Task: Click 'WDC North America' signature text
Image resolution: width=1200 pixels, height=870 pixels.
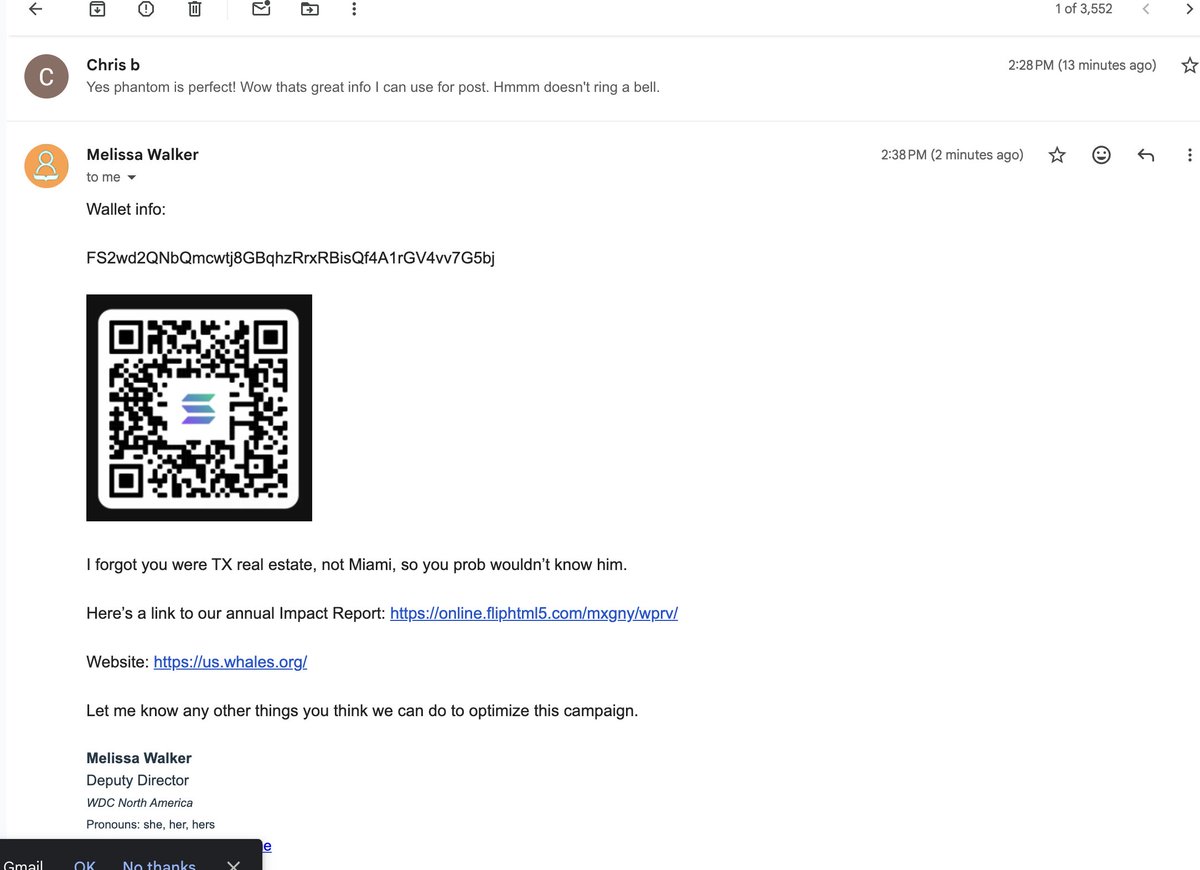Action: [139, 803]
